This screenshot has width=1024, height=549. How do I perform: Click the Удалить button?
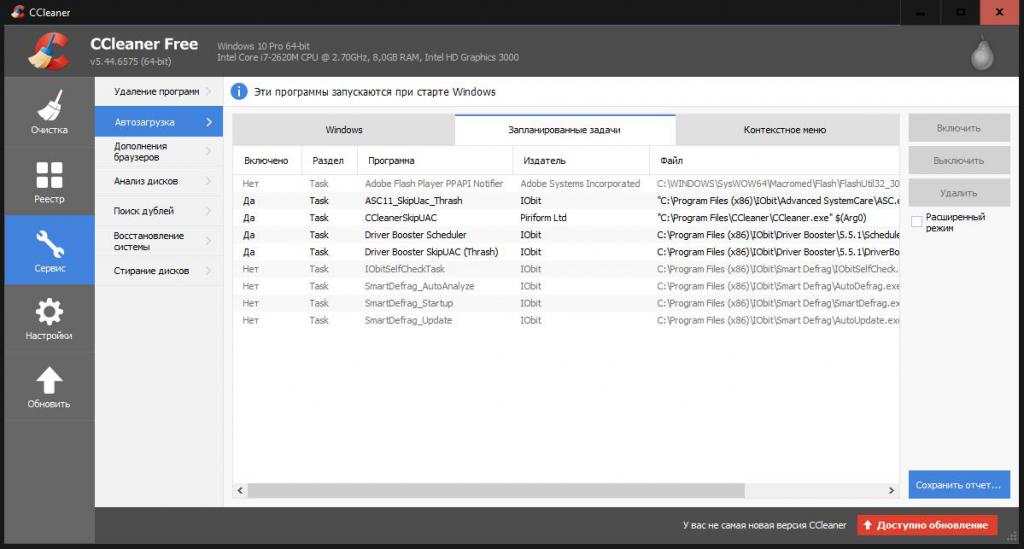(x=959, y=193)
